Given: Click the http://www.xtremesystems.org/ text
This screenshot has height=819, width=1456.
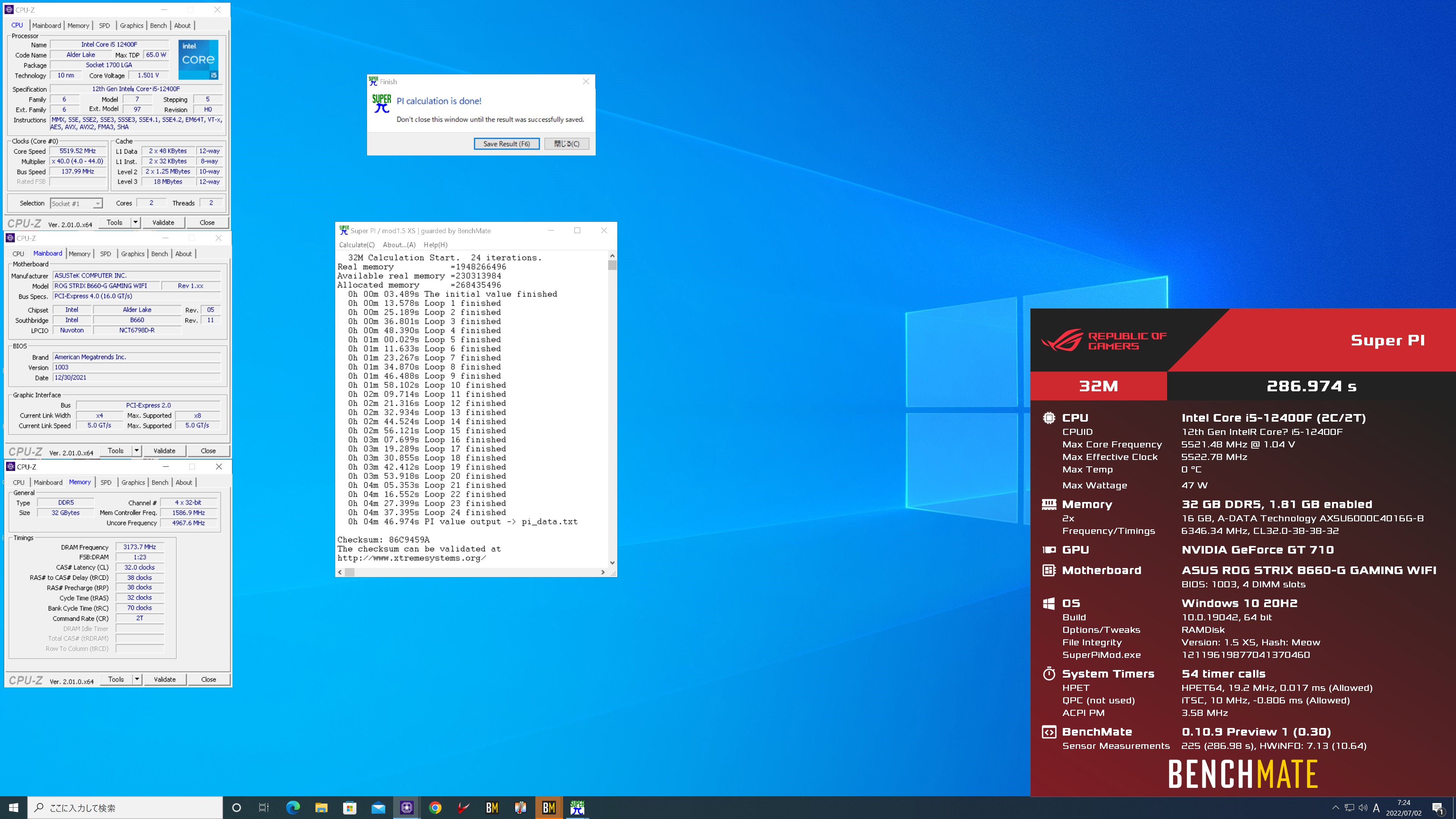Looking at the screenshot, I should click(x=411, y=558).
